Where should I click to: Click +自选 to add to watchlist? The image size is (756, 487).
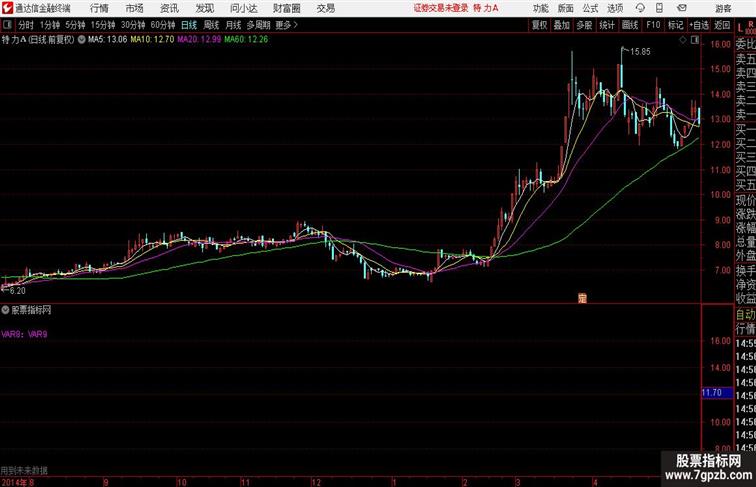pos(699,25)
